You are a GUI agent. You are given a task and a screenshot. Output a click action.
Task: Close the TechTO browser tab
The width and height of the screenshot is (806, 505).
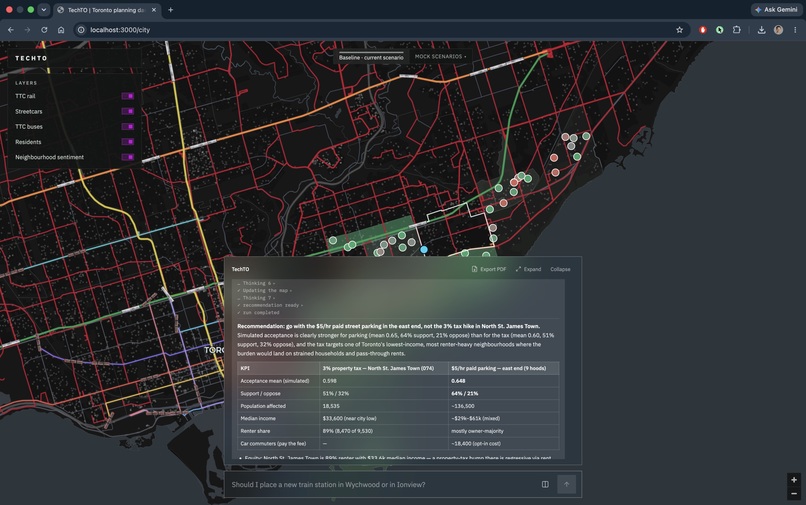[154, 10]
